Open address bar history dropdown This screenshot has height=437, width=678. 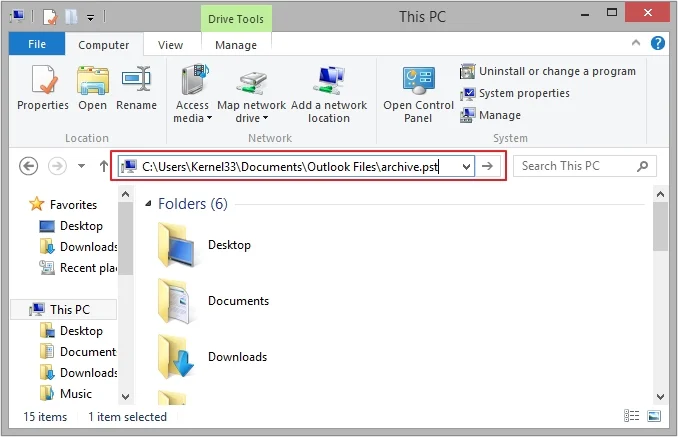click(466, 166)
